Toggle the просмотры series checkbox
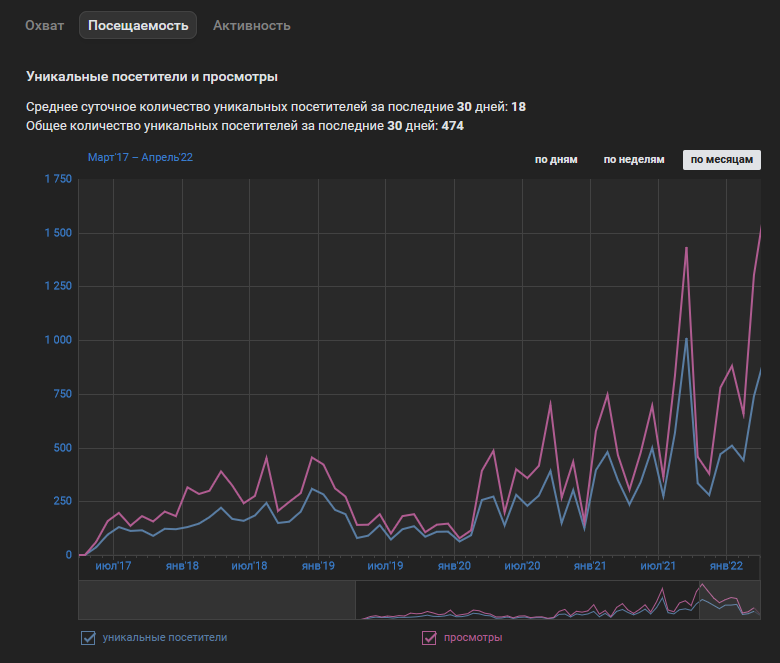This screenshot has width=780, height=663. (430, 637)
